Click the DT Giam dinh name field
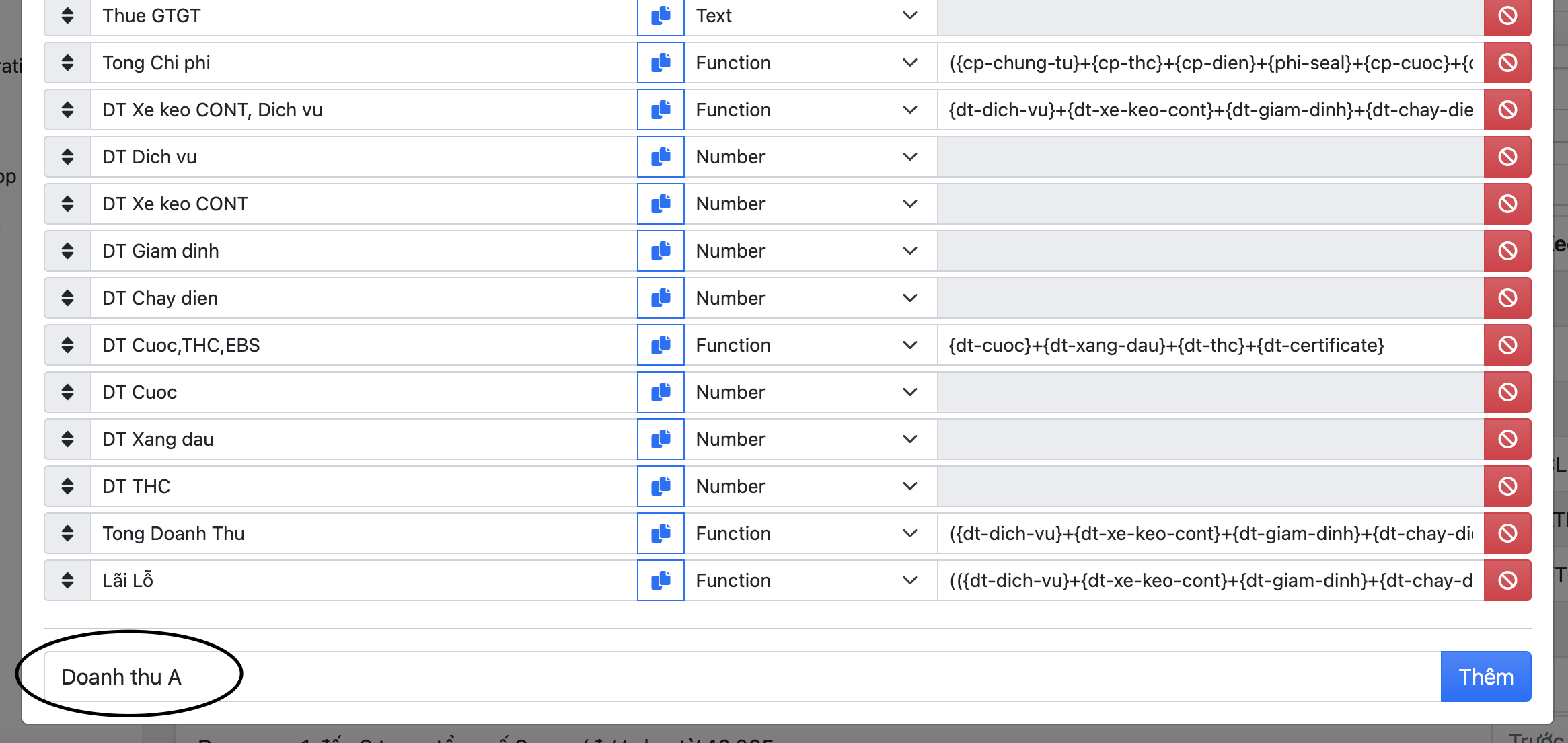This screenshot has width=1568, height=743. (x=363, y=251)
